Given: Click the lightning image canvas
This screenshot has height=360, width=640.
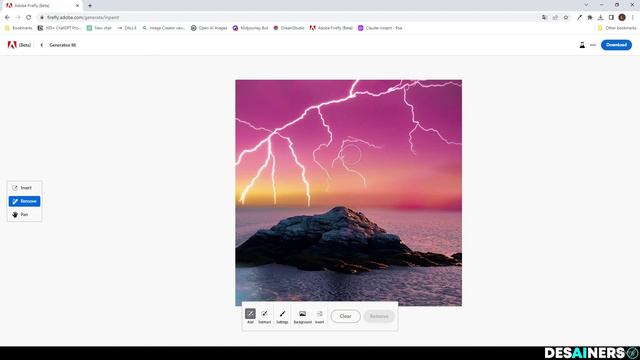Looking at the screenshot, I should [x=349, y=193].
